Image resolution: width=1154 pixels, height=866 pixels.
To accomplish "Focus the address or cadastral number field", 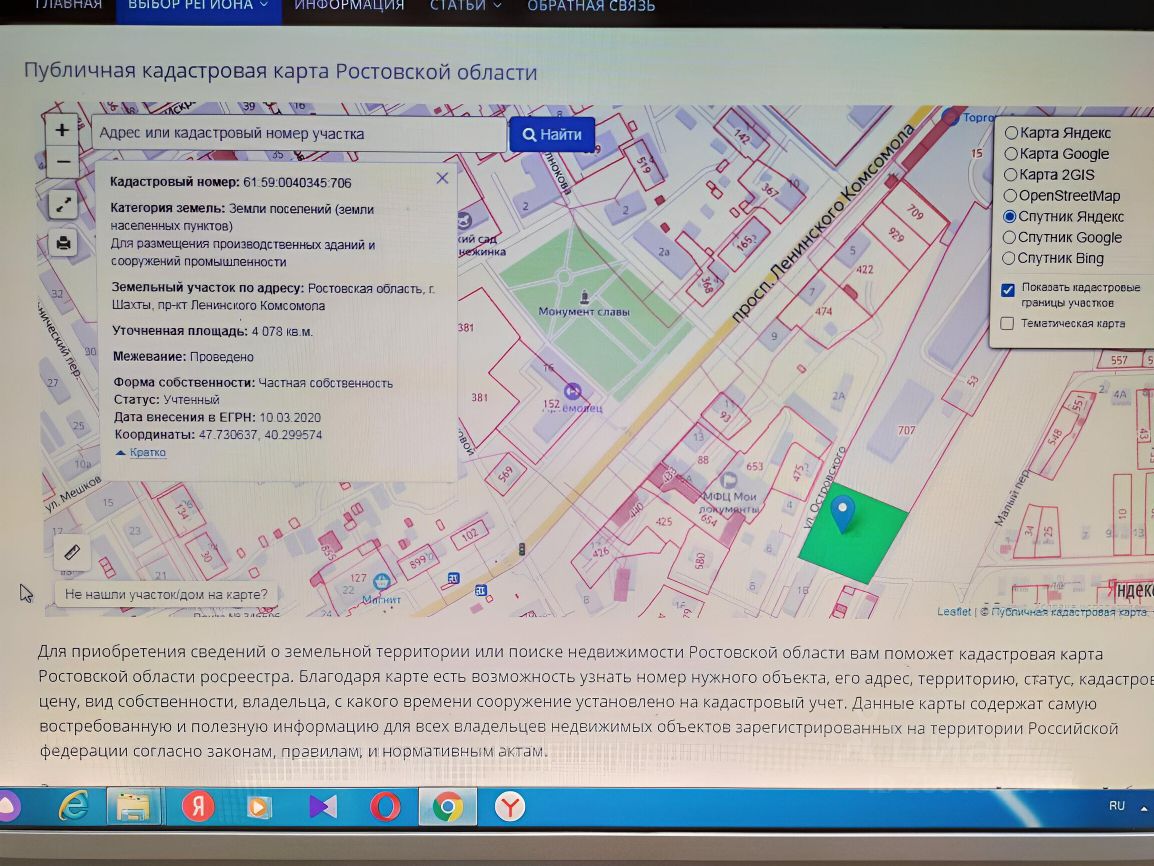I will pyautogui.click(x=299, y=134).
